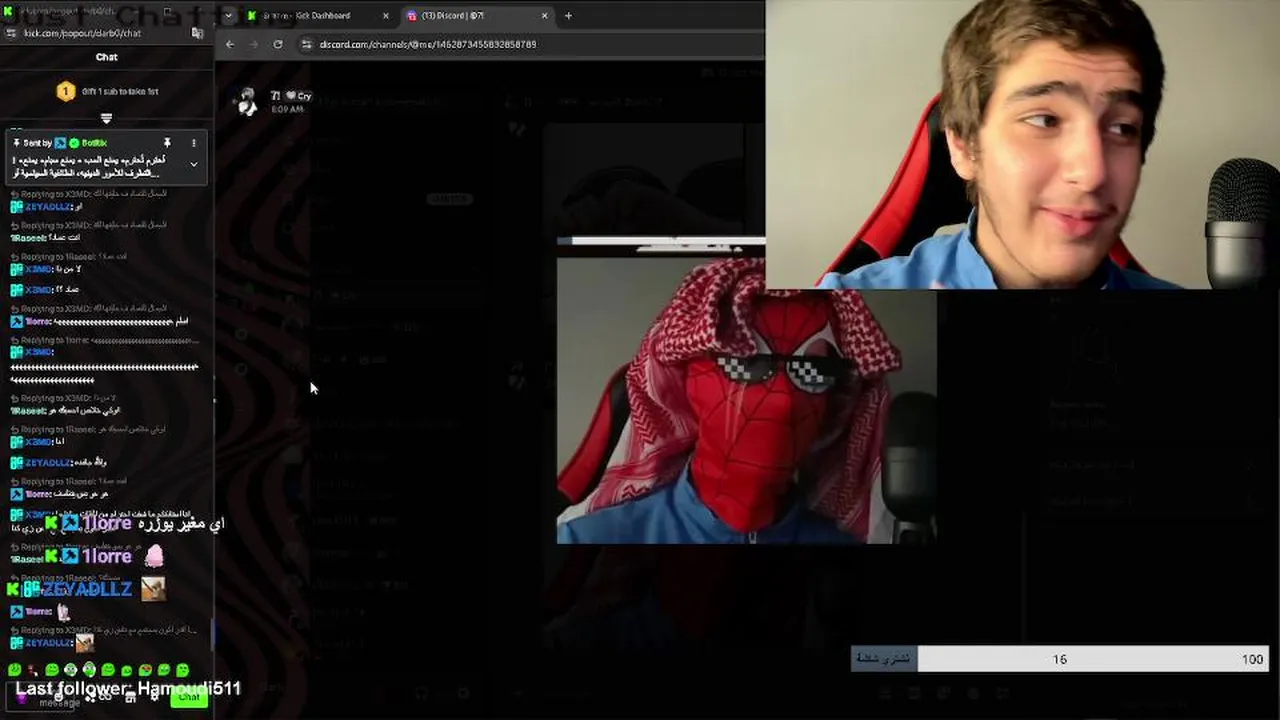Open site info icon beside discord.com address
Viewport: 1280px width, 720px height.
click(307, 44)
